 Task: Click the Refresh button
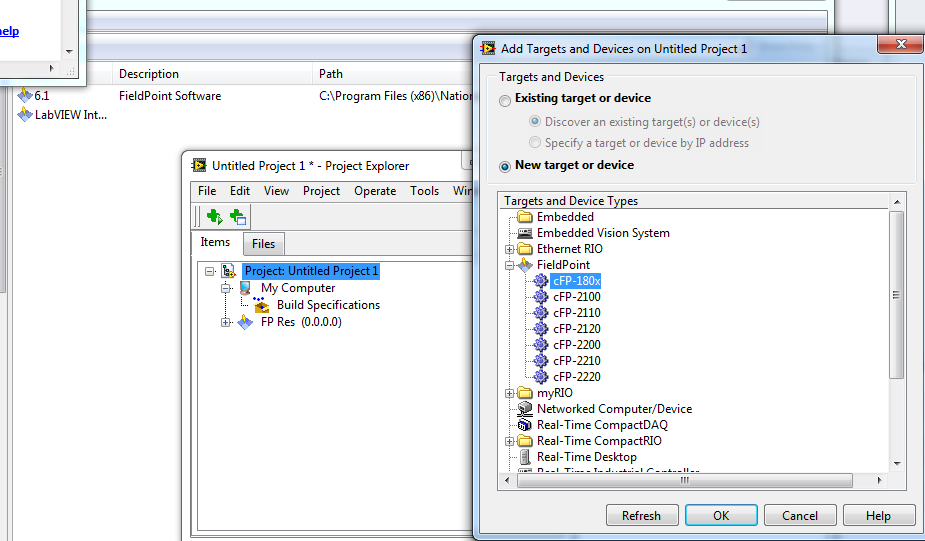(642, 515)
